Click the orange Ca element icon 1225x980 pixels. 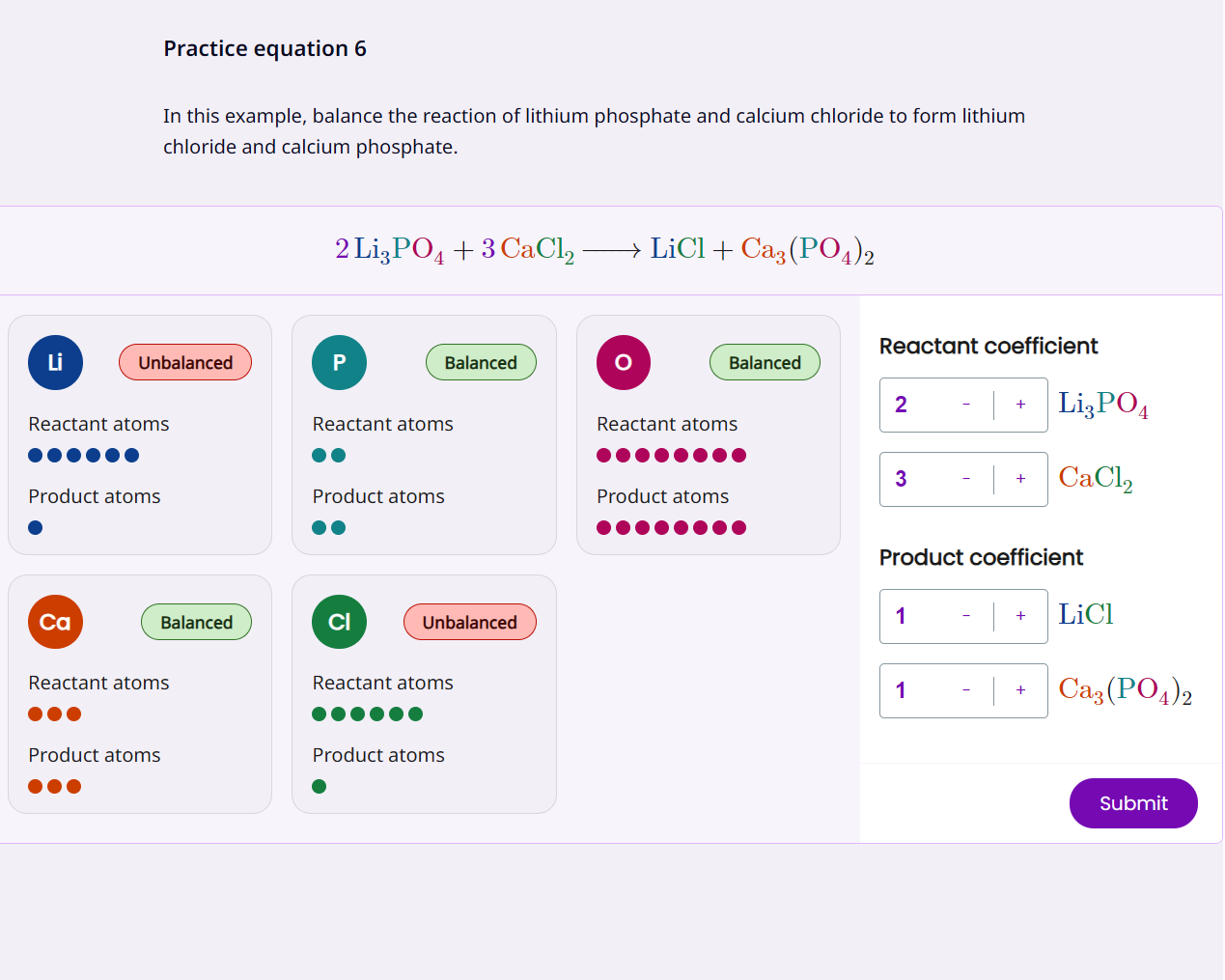click(55, 622)
